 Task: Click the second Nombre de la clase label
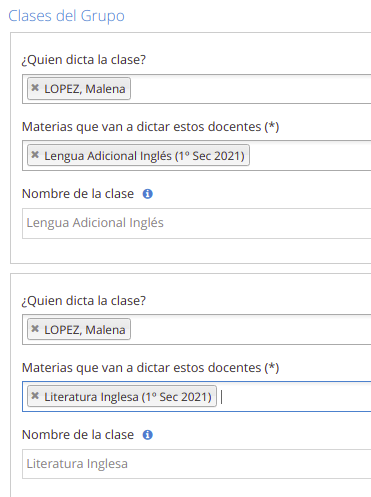78,435
